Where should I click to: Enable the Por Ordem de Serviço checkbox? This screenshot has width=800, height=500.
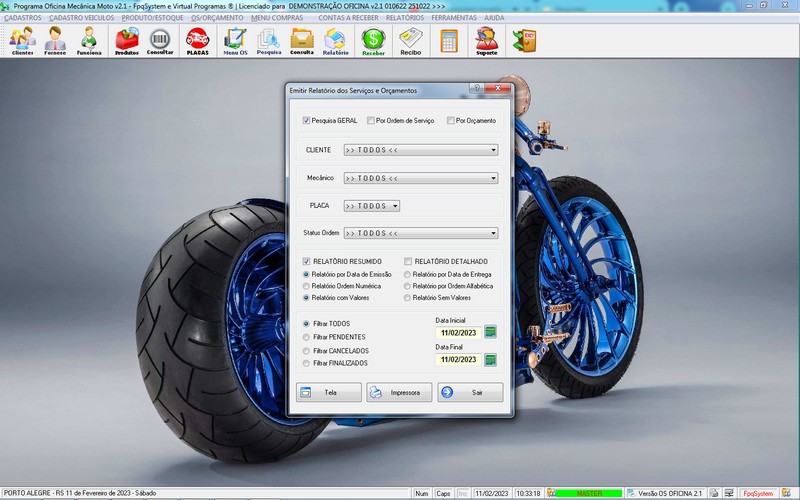click(x=371, y=120)
